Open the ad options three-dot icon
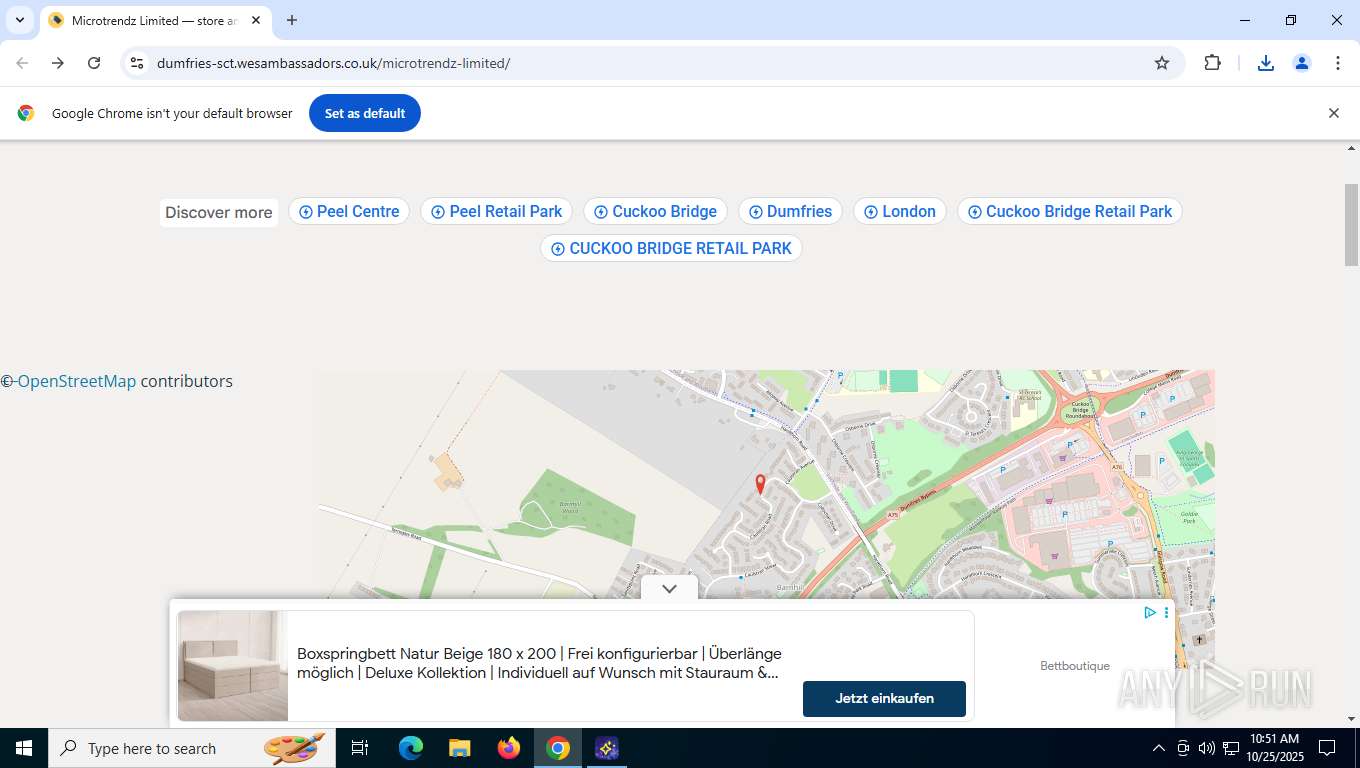 tap(1166, 612)
